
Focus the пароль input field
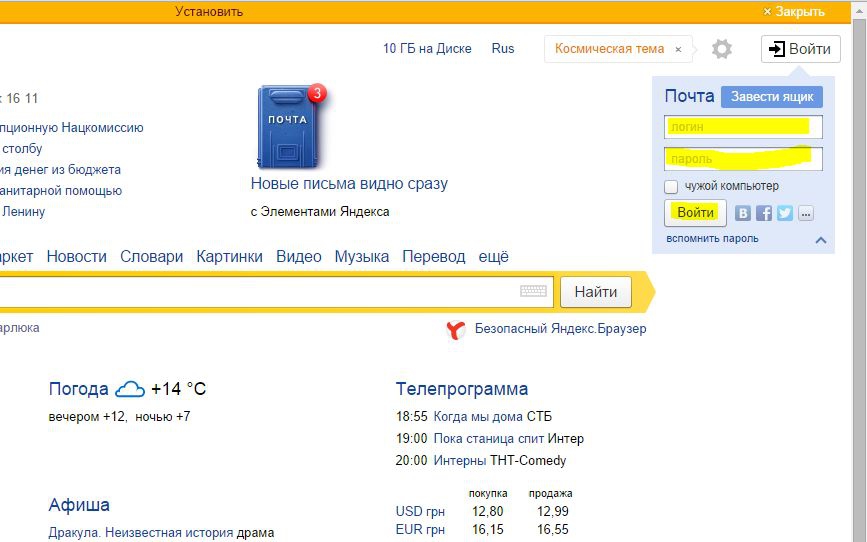(x=743, y=159)
